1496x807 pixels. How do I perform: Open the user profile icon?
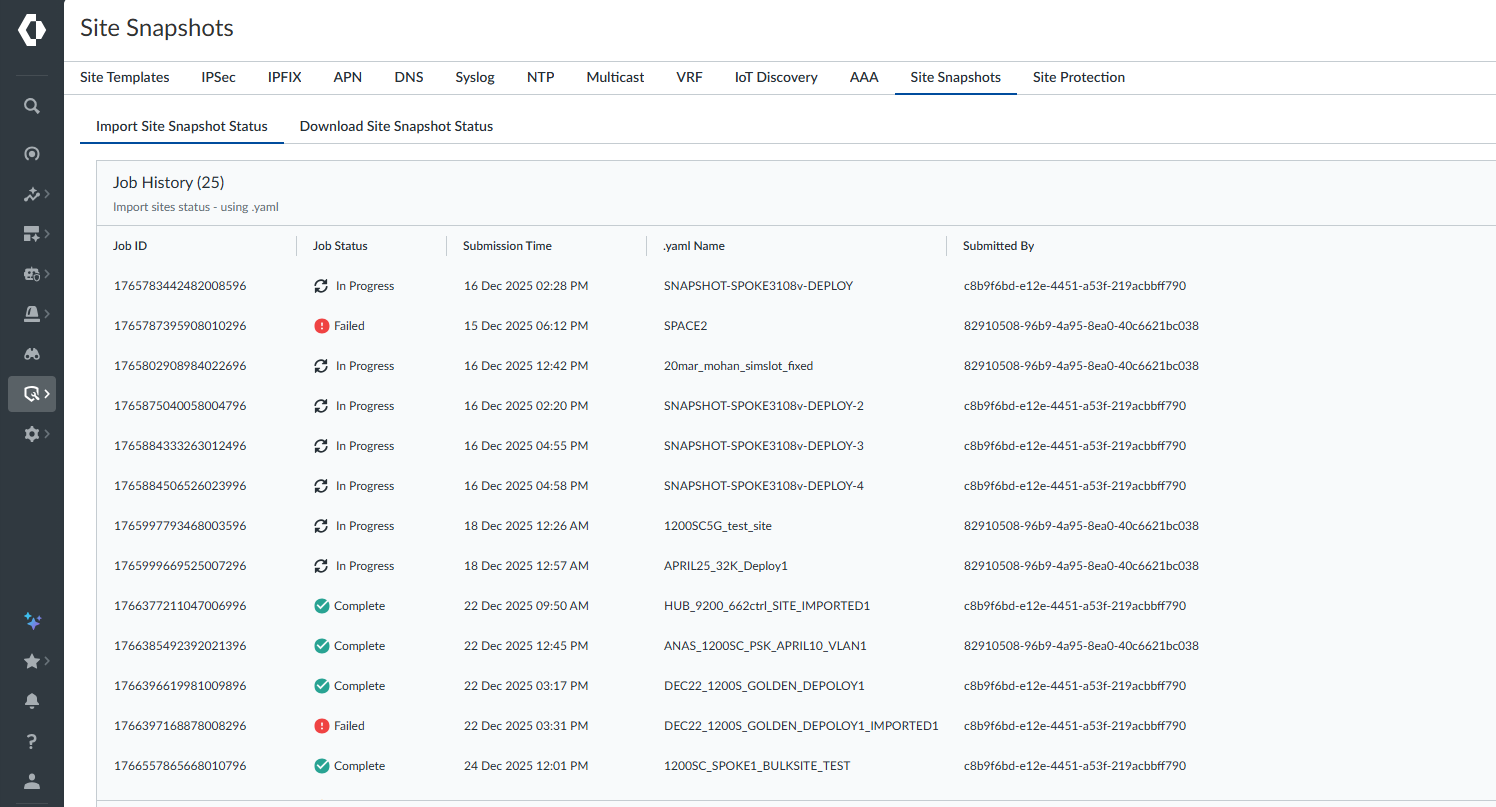[32, 781]
